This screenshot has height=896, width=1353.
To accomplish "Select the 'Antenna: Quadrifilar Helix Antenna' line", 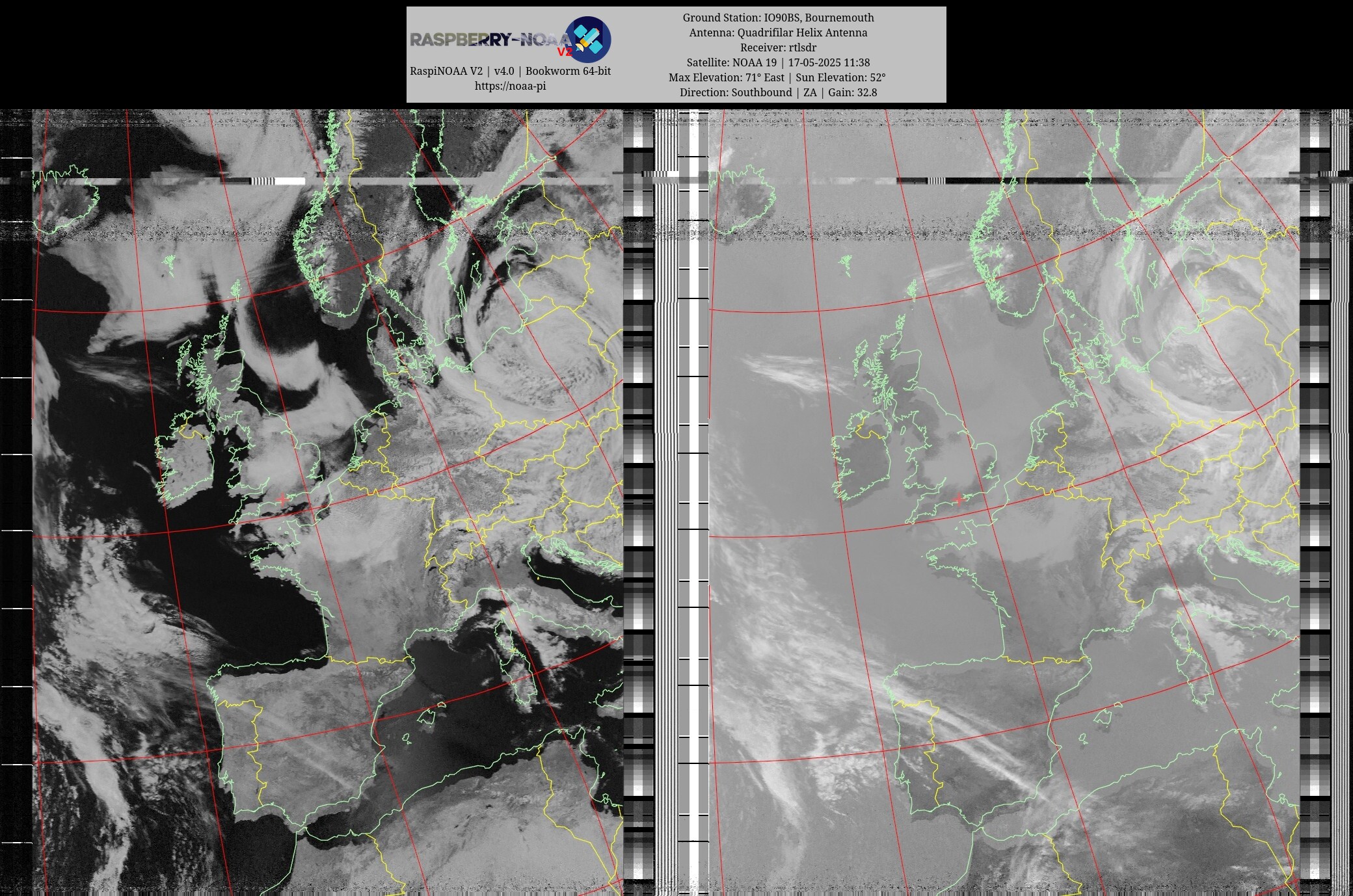I will tap(778, 33).
